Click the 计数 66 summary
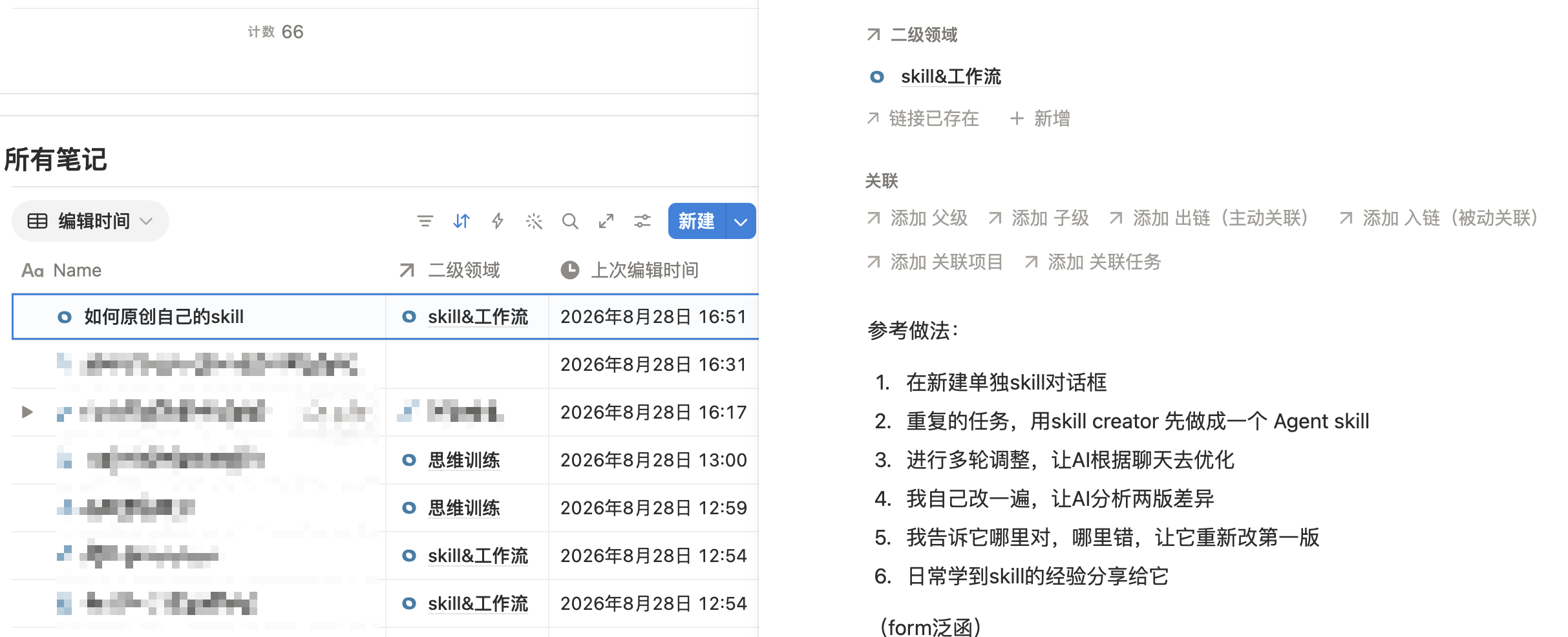The image size is (1568, 637). coord(275,32)
